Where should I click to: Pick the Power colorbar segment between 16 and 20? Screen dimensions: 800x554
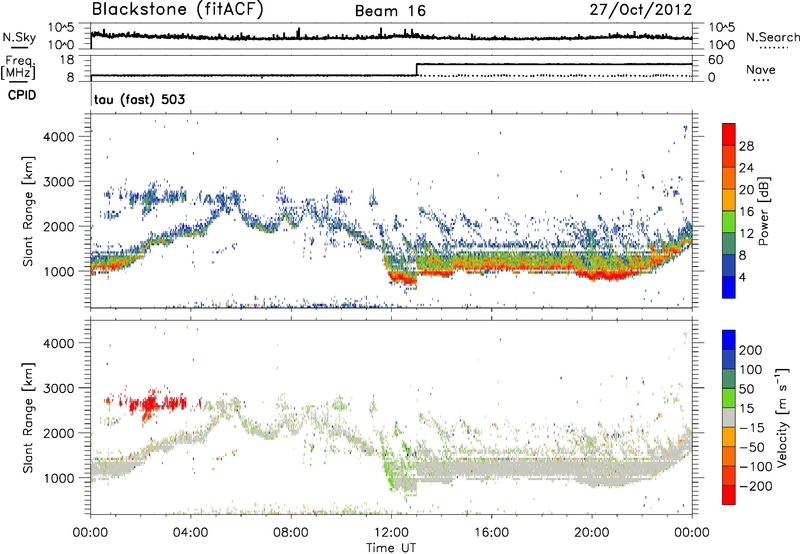point(729,200)
